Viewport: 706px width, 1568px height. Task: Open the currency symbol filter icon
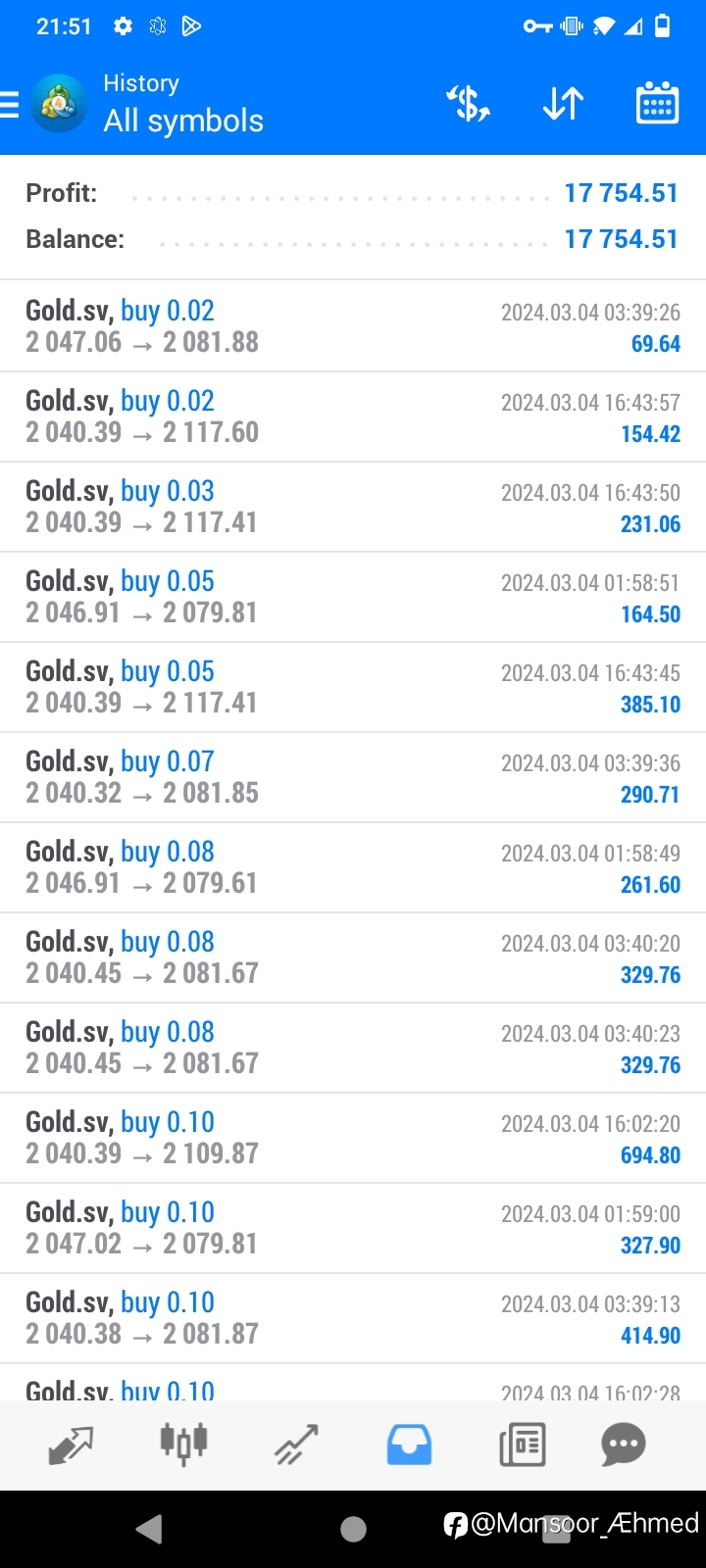(468, 103)
